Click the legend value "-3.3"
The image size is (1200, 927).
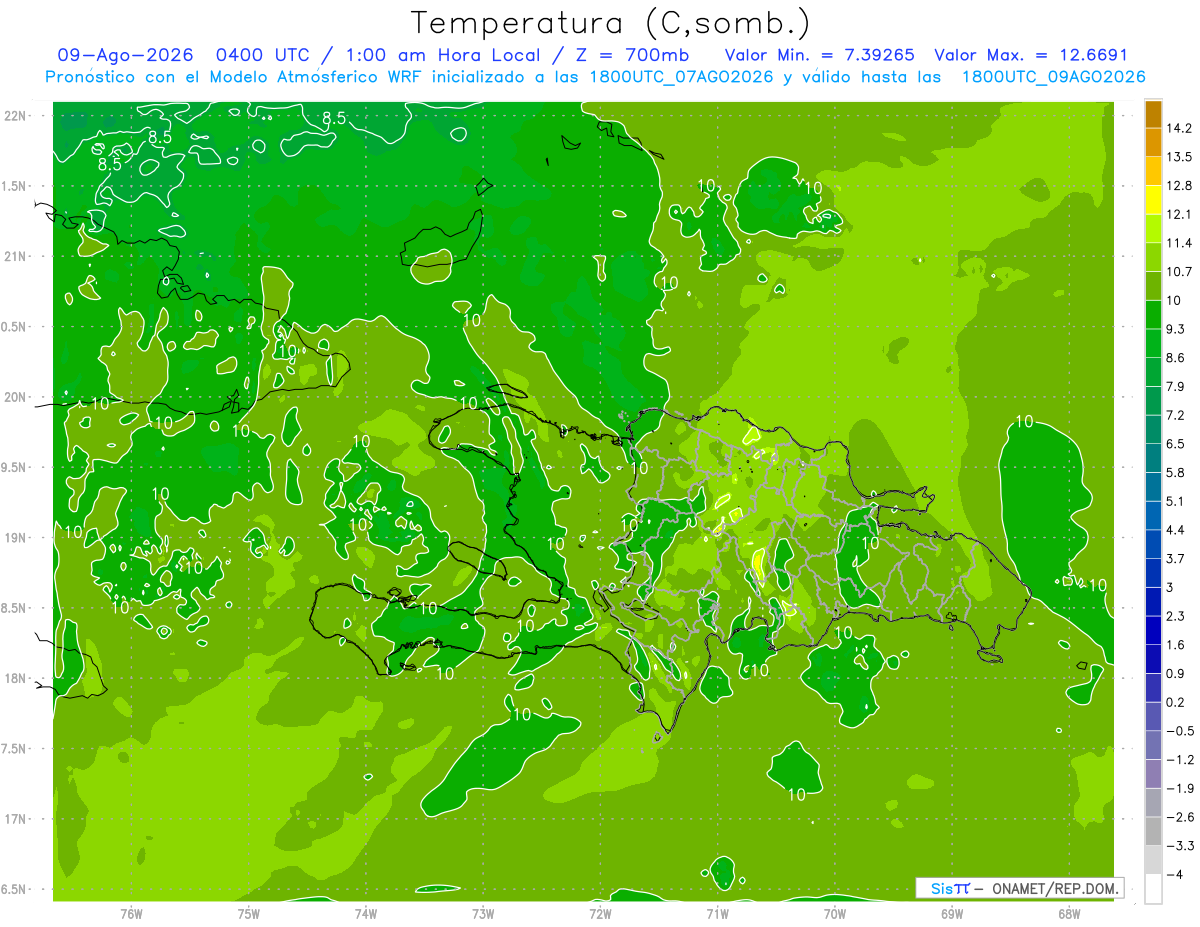point(1180,845)
